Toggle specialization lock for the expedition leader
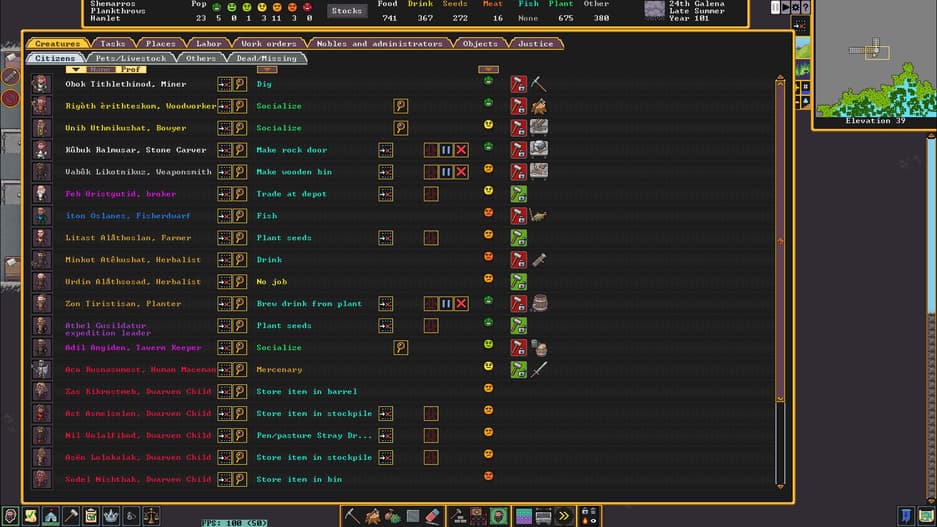The height and width of the screenshot is (527, 937). (518, 326)
